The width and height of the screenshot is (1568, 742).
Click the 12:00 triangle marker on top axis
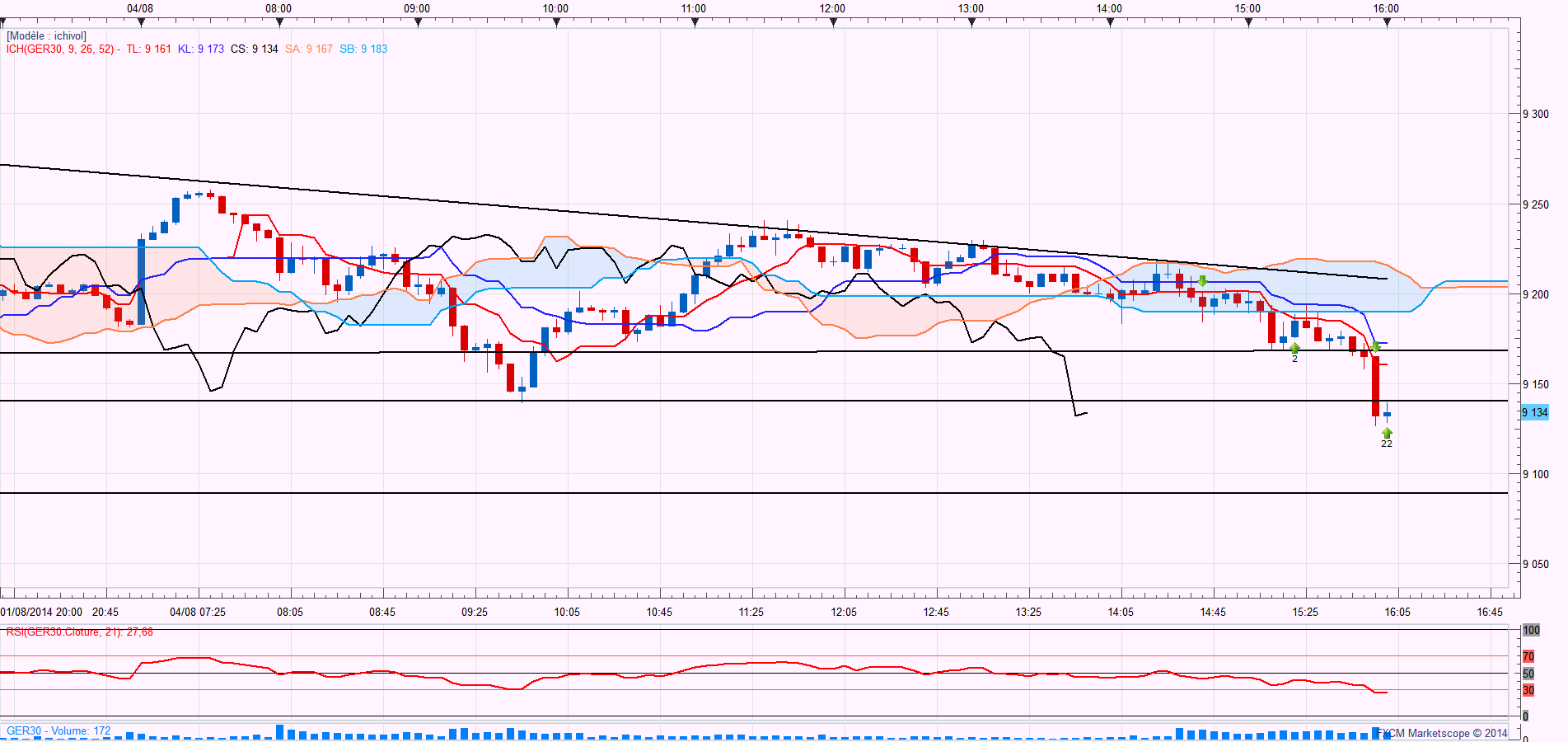(833, 22)
